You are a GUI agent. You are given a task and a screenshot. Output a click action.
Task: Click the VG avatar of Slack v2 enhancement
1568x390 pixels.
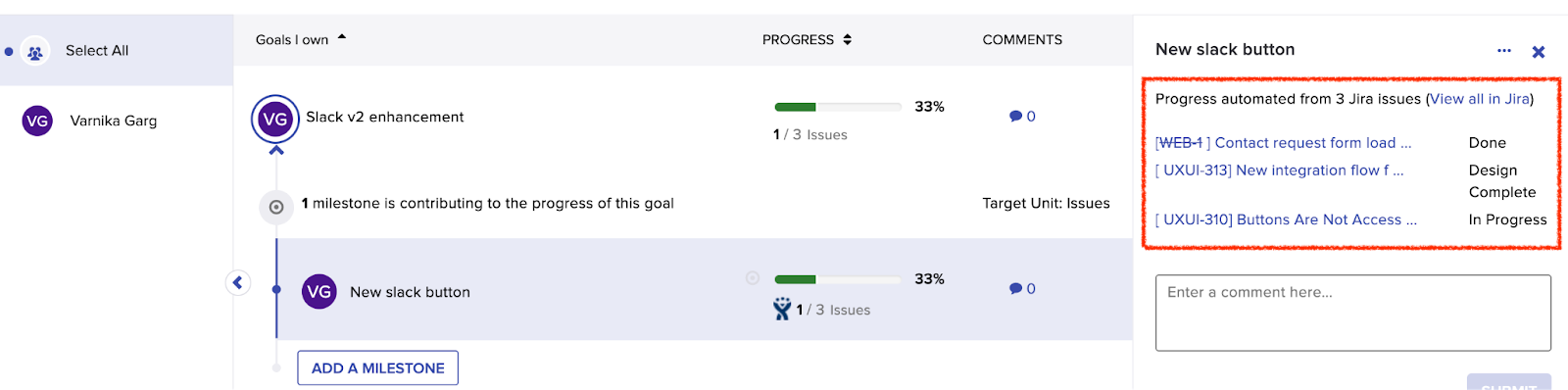275,120
